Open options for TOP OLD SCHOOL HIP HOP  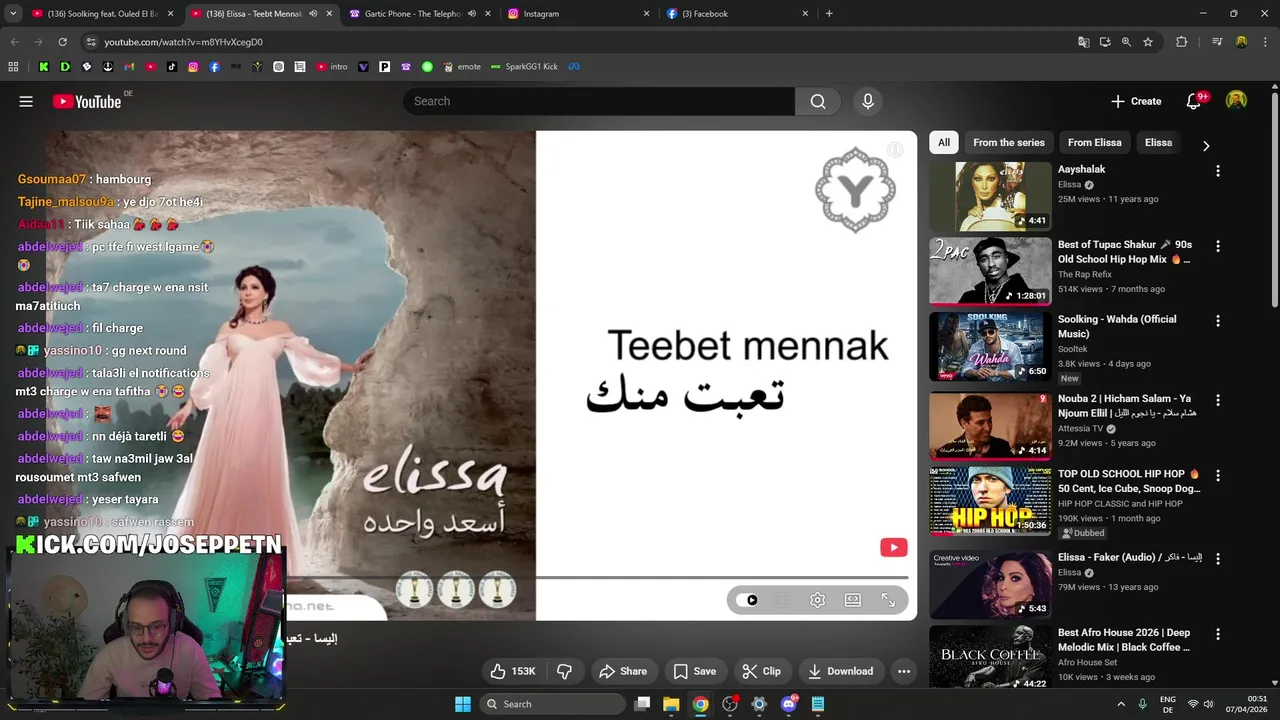[1217, 475]
